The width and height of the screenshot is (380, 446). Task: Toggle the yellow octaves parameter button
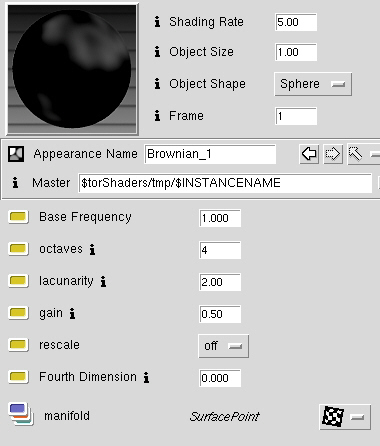(x=18, y=249)
